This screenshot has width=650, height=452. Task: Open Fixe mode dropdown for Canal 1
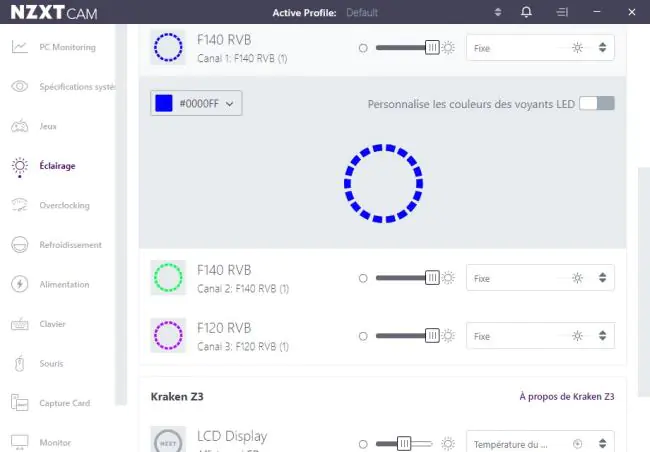pyautogui.click(x=540, y=48)
